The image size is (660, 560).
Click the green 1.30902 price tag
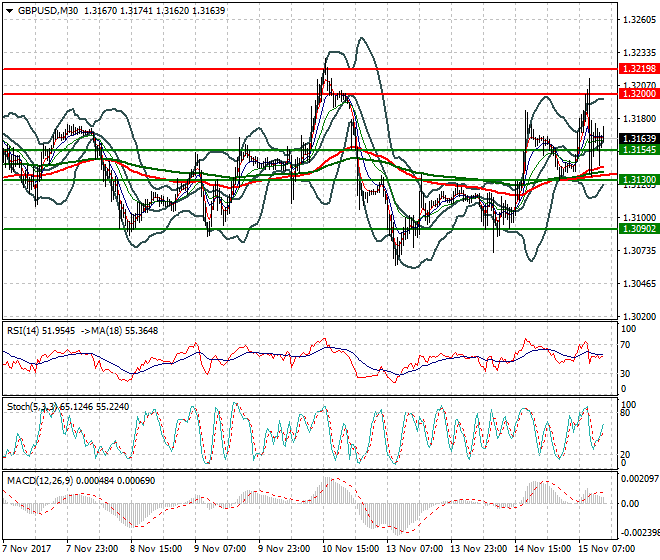638,228
